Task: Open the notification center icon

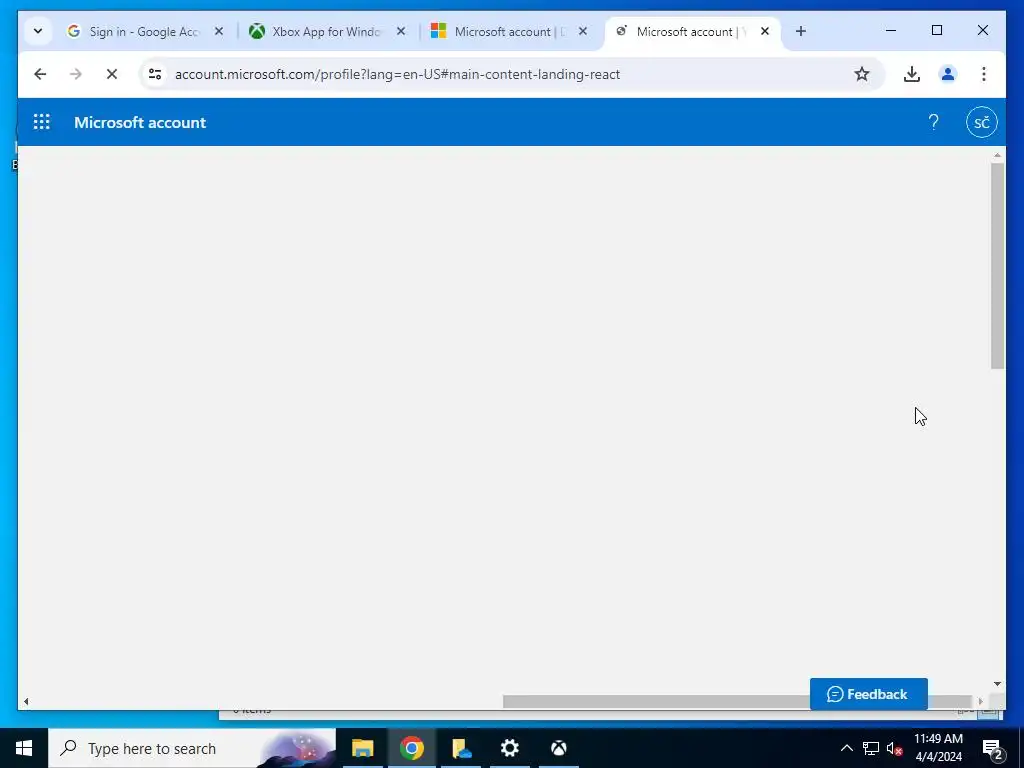Action: [992, 748]
